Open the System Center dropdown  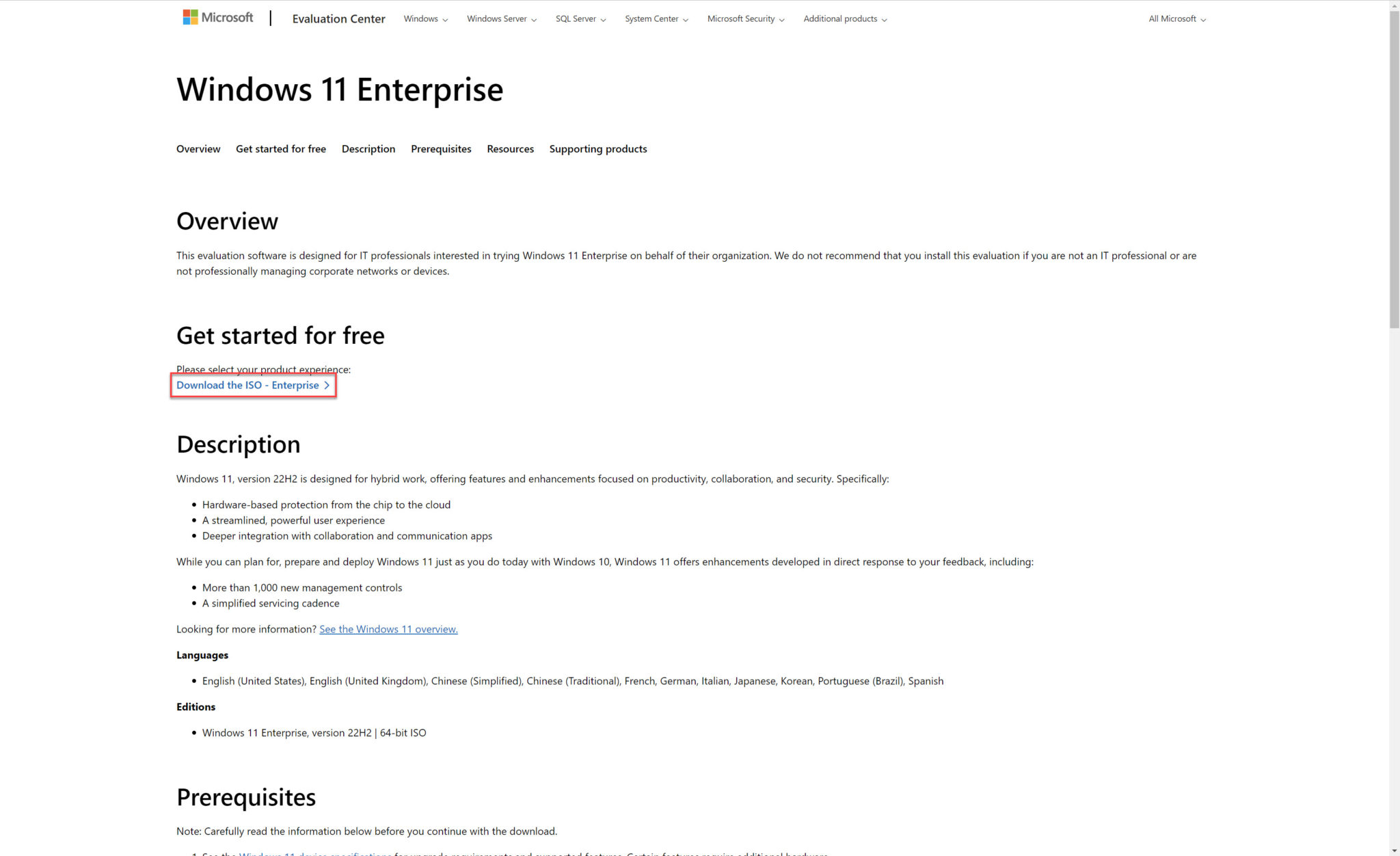[x=655, y=18]
